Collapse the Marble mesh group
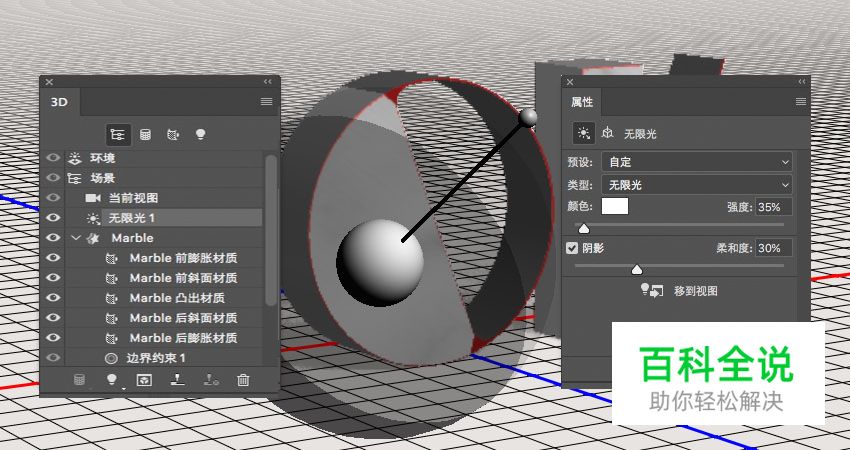 click(x=76, y=238)
